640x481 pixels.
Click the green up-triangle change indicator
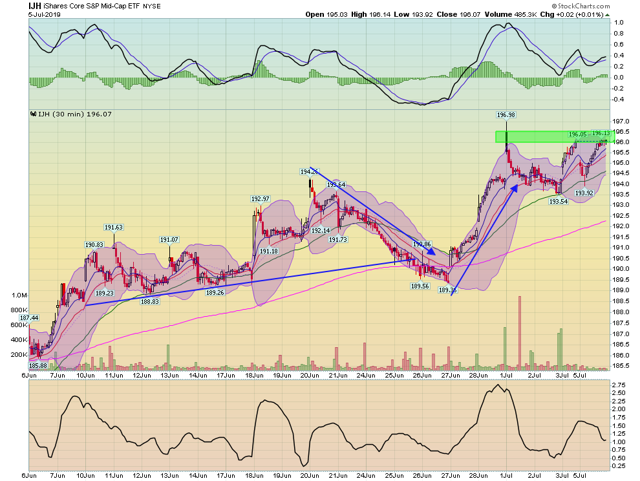point(607,15)
